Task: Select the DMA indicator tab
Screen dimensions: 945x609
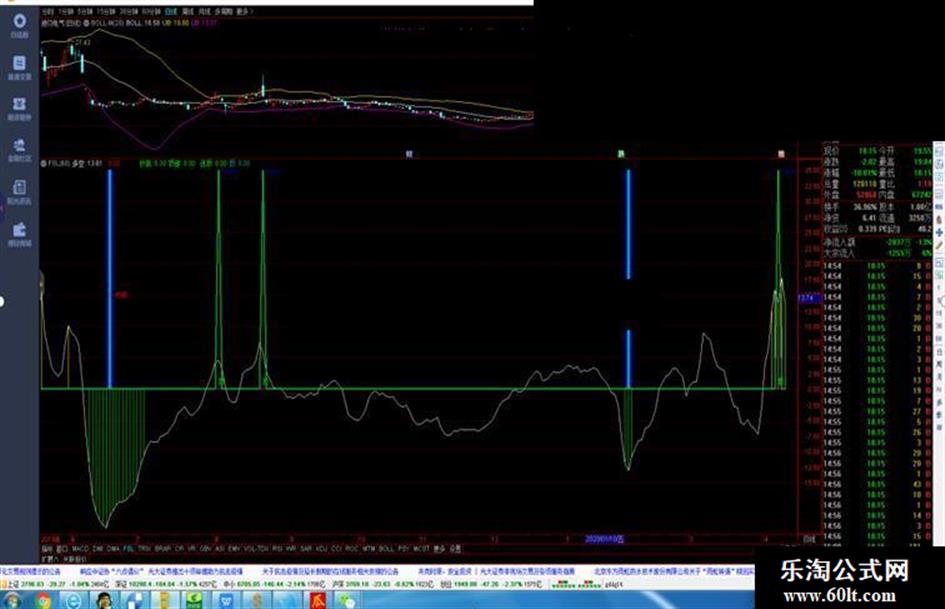Action: click(x=113, y=549)
